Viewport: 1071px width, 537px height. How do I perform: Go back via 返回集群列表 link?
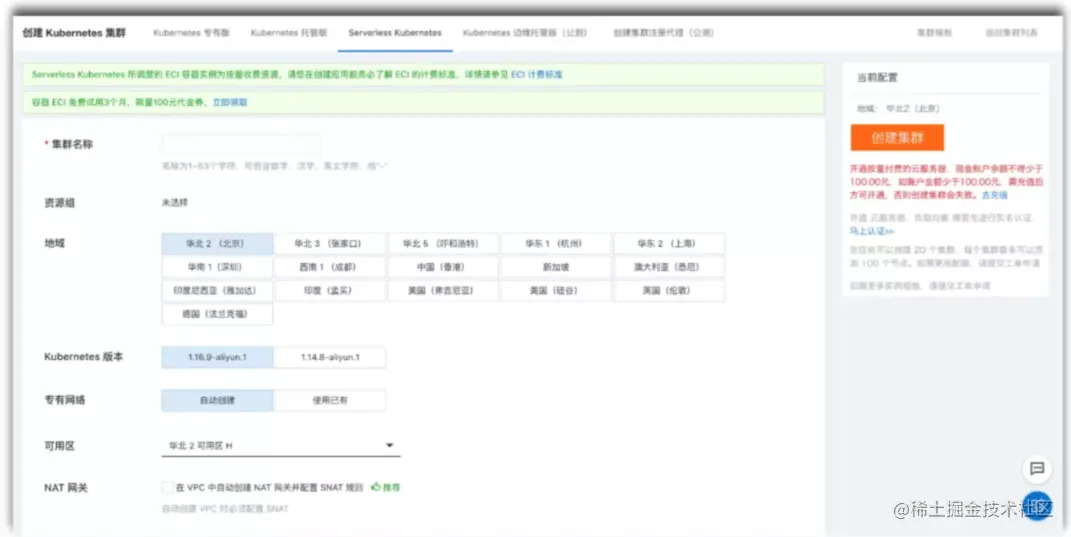[x=1012, y=33]
